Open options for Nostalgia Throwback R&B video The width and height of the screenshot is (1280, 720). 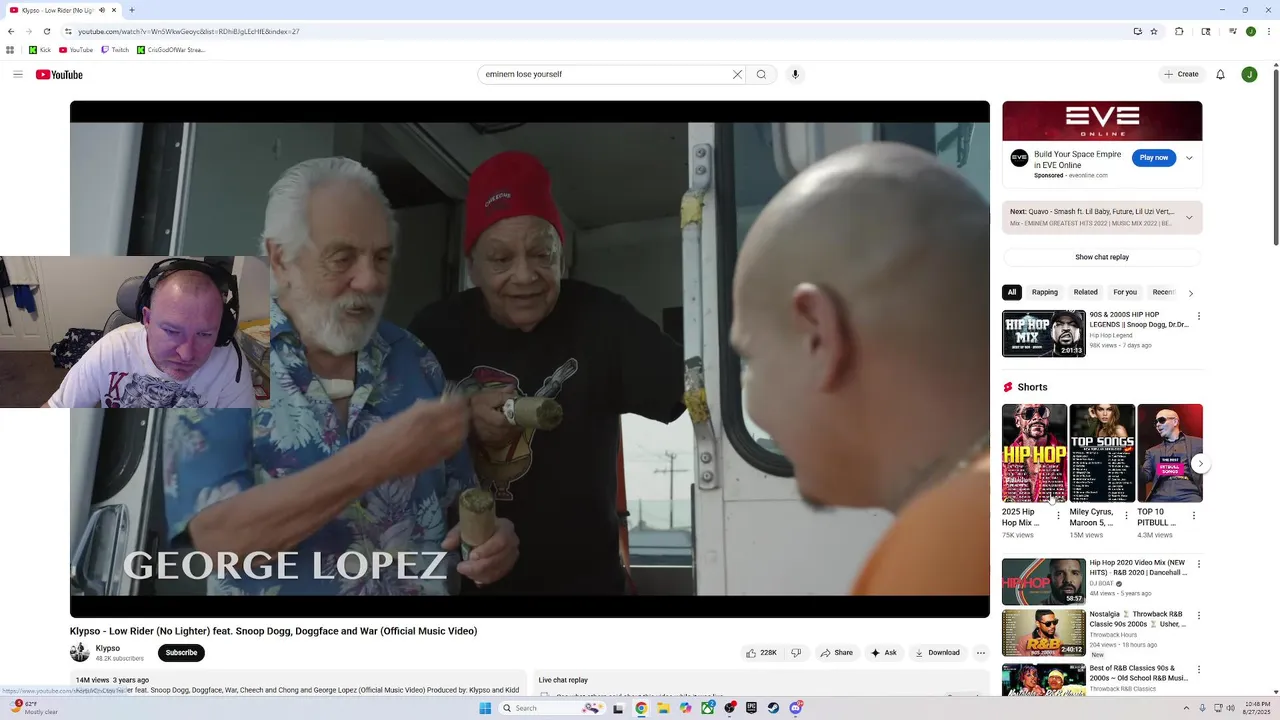point(1199,616)
